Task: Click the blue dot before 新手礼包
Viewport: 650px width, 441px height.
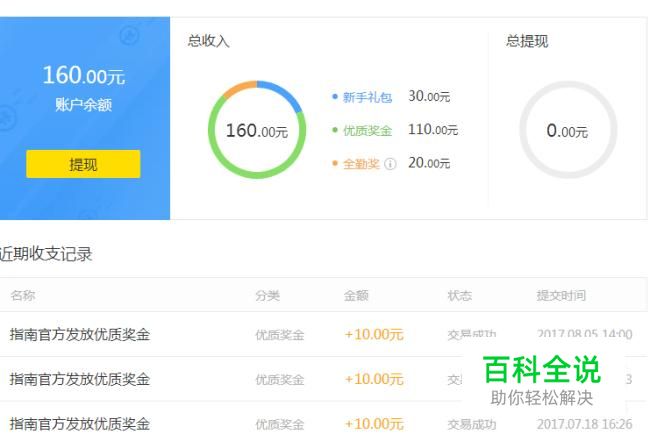Action: 335,97
